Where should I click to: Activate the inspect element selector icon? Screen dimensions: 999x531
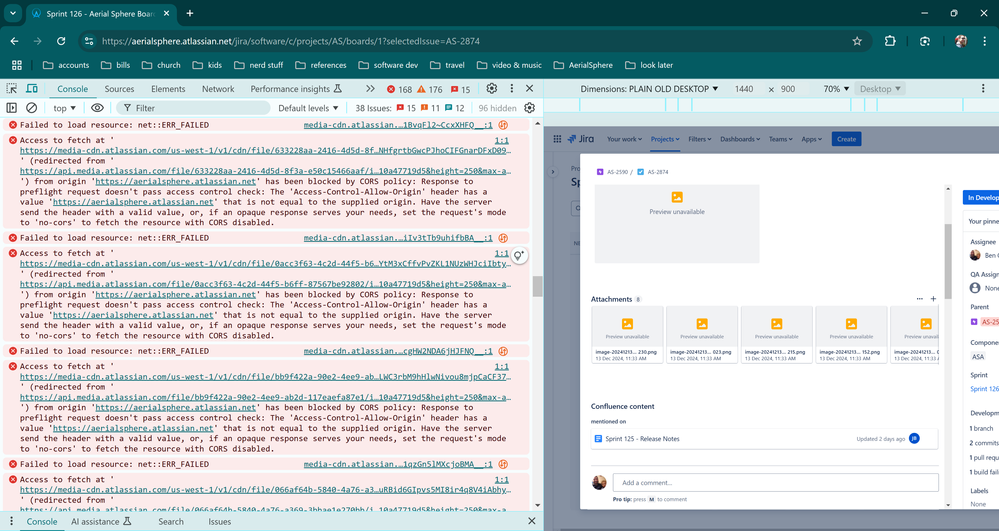(x=11, y=89)
